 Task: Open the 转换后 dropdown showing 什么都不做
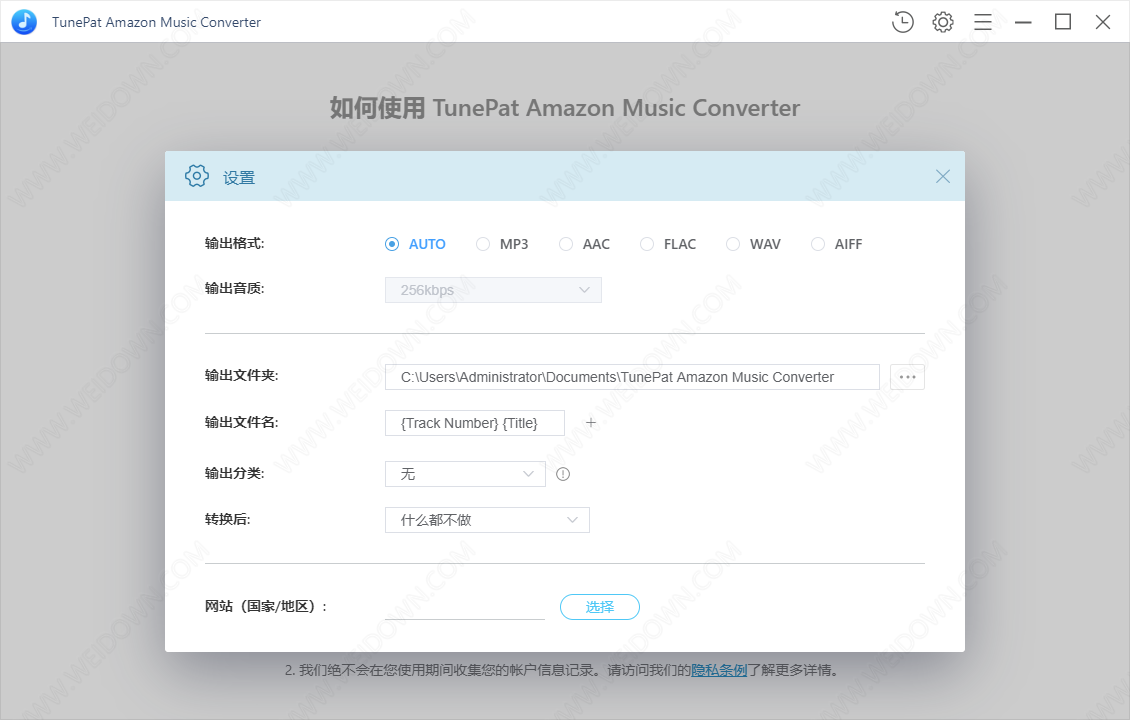[x=487, y=520]
